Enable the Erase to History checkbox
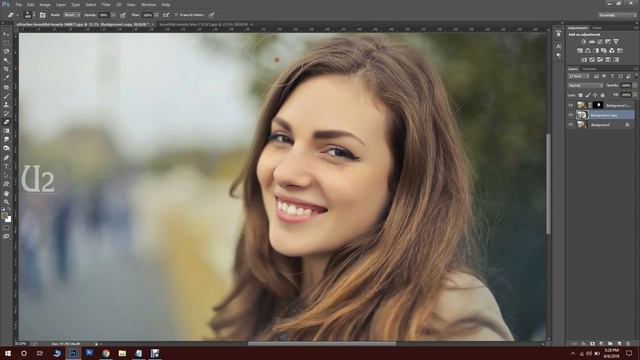Image resolution: width=640 pixels, height=360 pixels. click(x=176, y=15)
